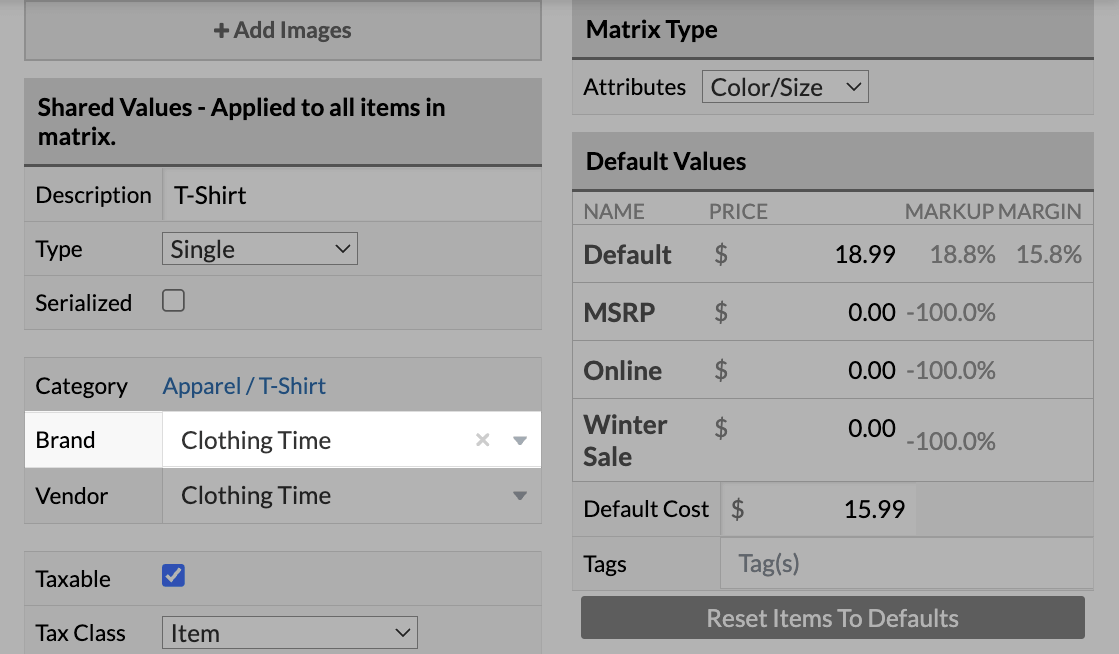
Task: Open the Brand dropdown arrow
Action: 518,440
